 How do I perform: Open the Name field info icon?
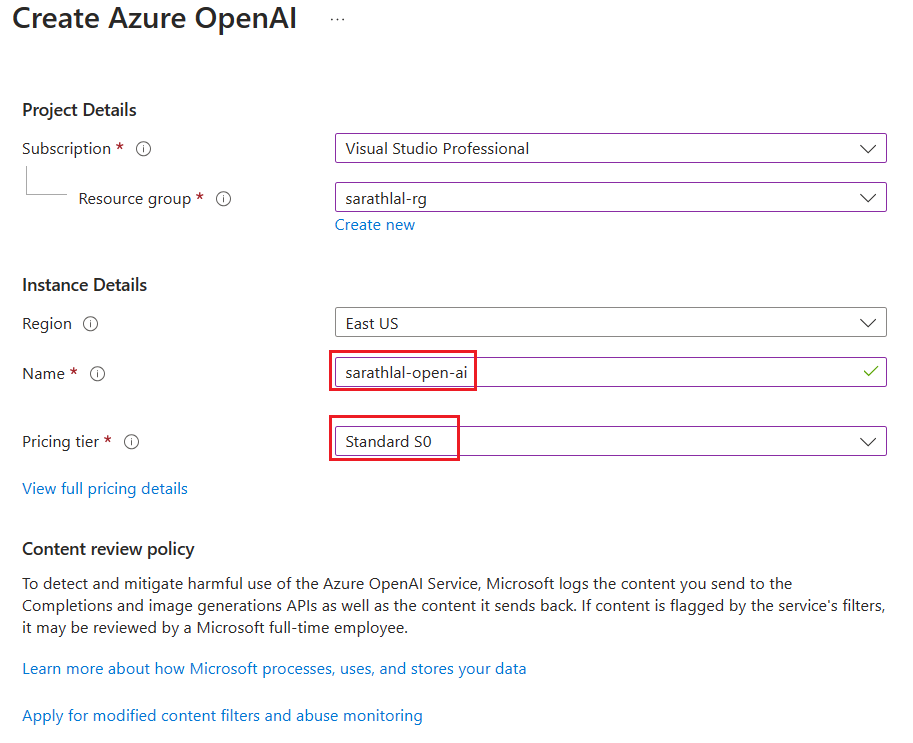pos(97,373)
